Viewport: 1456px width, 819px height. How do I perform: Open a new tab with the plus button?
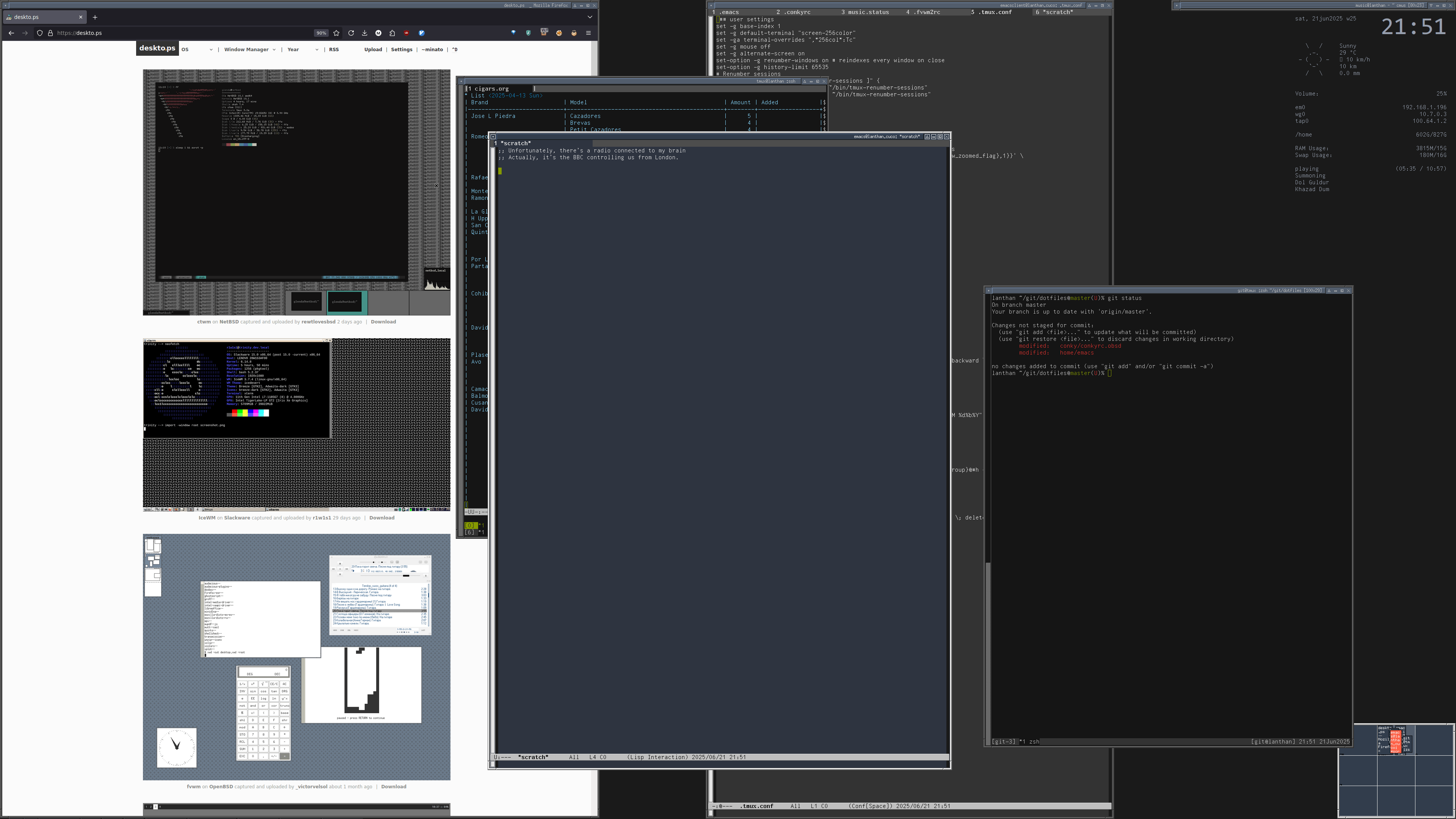[x=95, y=17]
